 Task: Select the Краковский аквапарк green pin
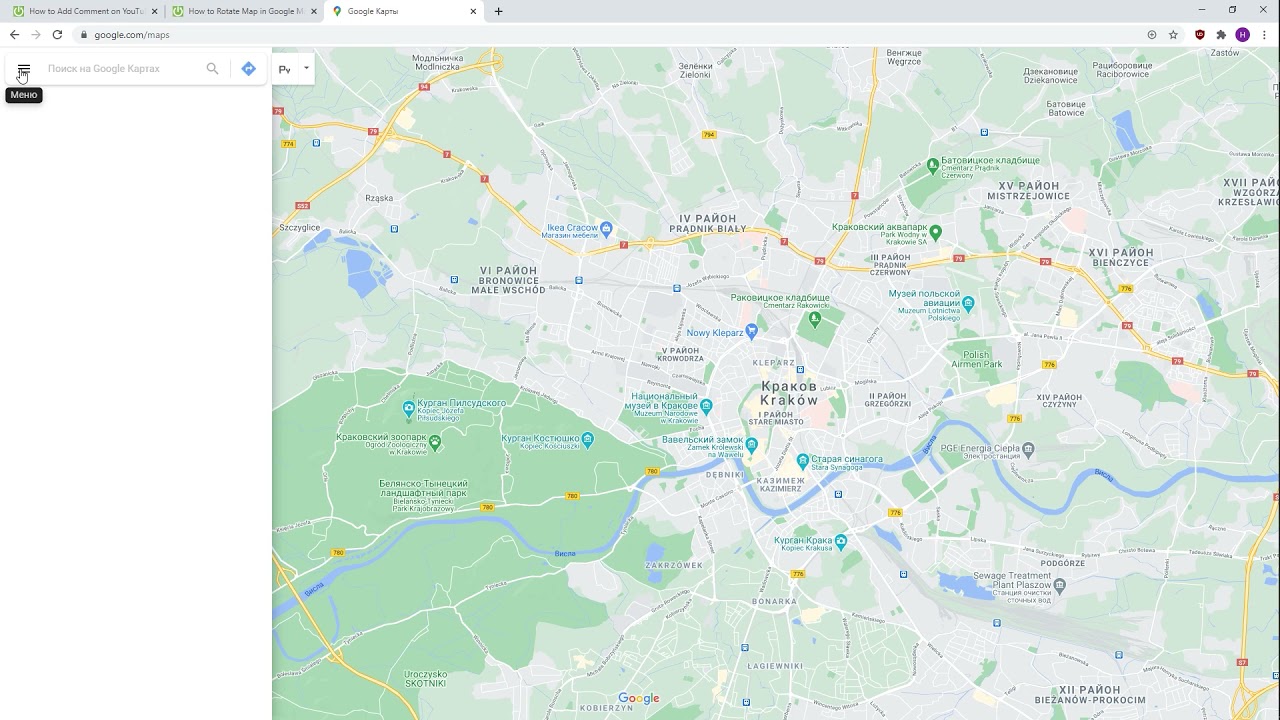935,231
